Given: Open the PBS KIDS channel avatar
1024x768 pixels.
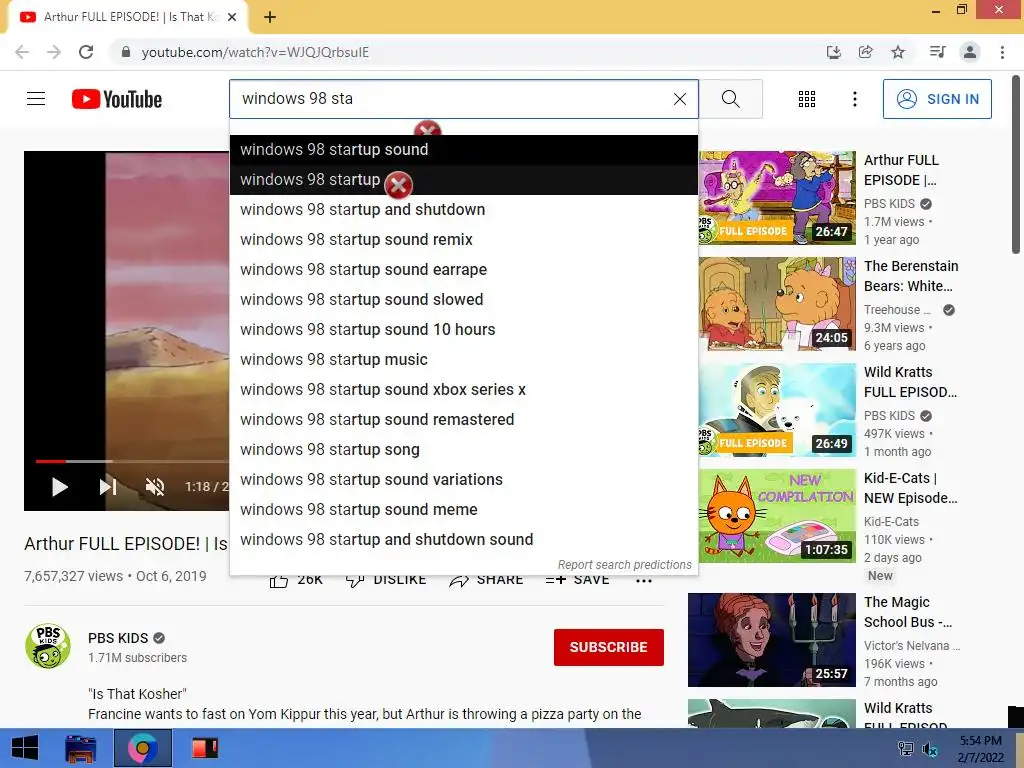Looking at the screenshot, I should [x=48, y=646].
